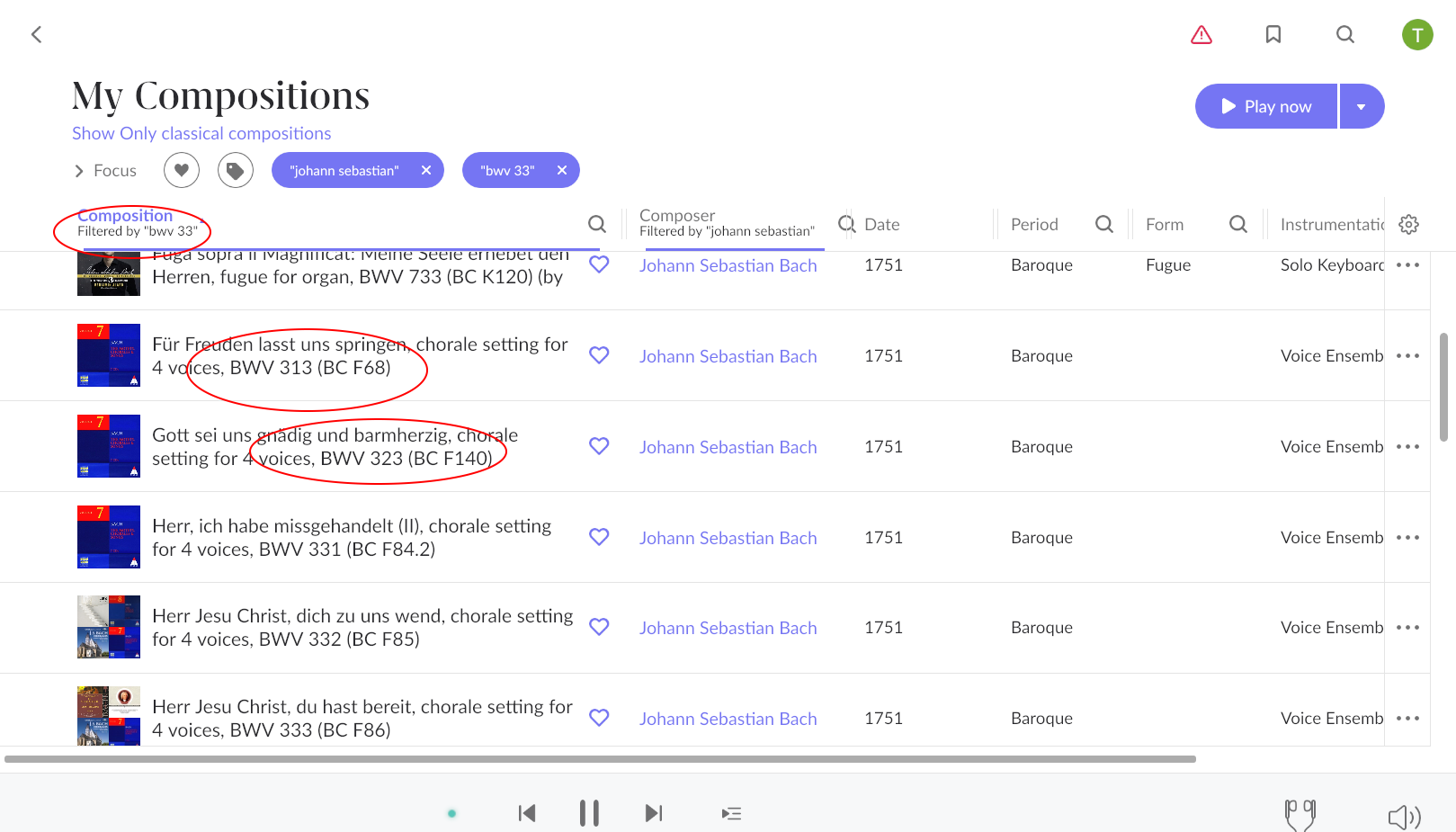The width and height of the screenshot is (1456, 832).
Task: Click the volume speaker icon
Action: pyautogui.click(x=1404, y=816)
